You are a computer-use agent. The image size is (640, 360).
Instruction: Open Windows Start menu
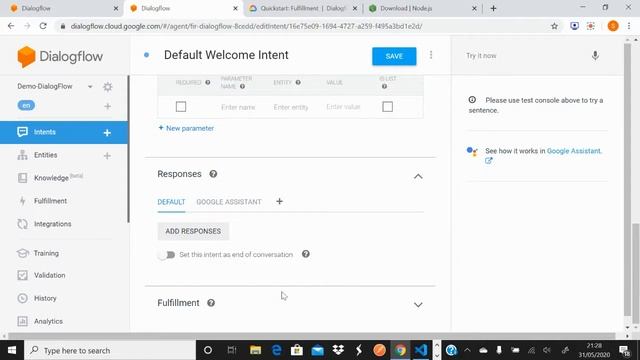[x=12, y=350]
